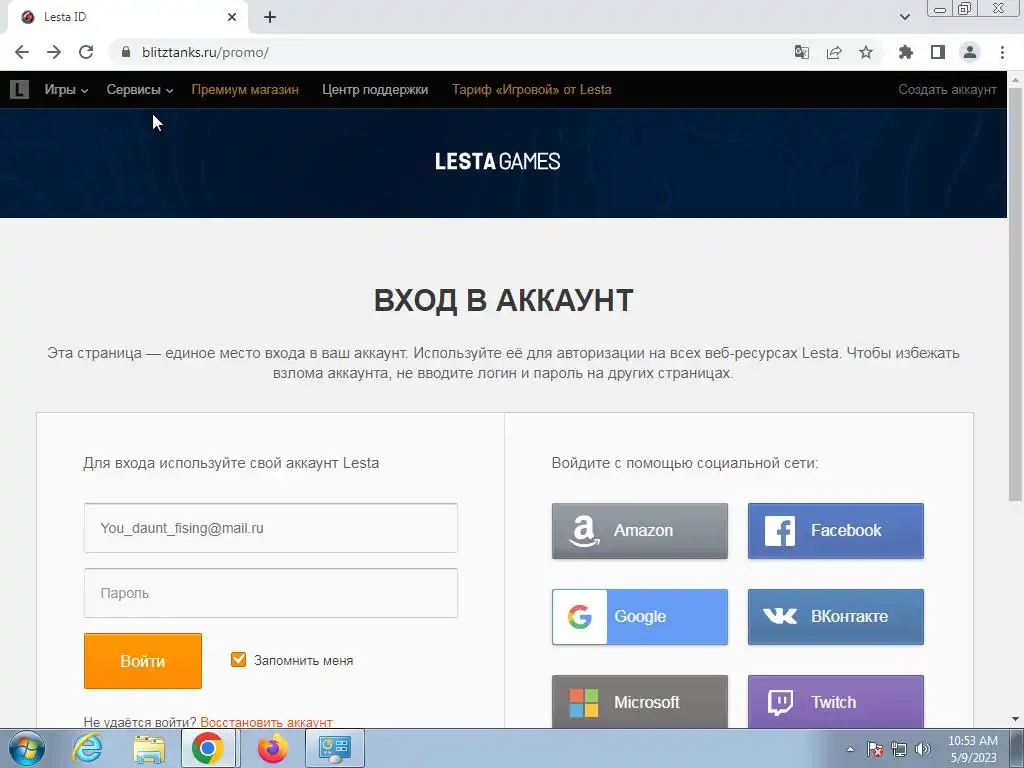Image resolution: width=1024 pixels, height=768 pixels.
Task: Toggle Запомнить меня checkbox
Action: click(238, 660)
